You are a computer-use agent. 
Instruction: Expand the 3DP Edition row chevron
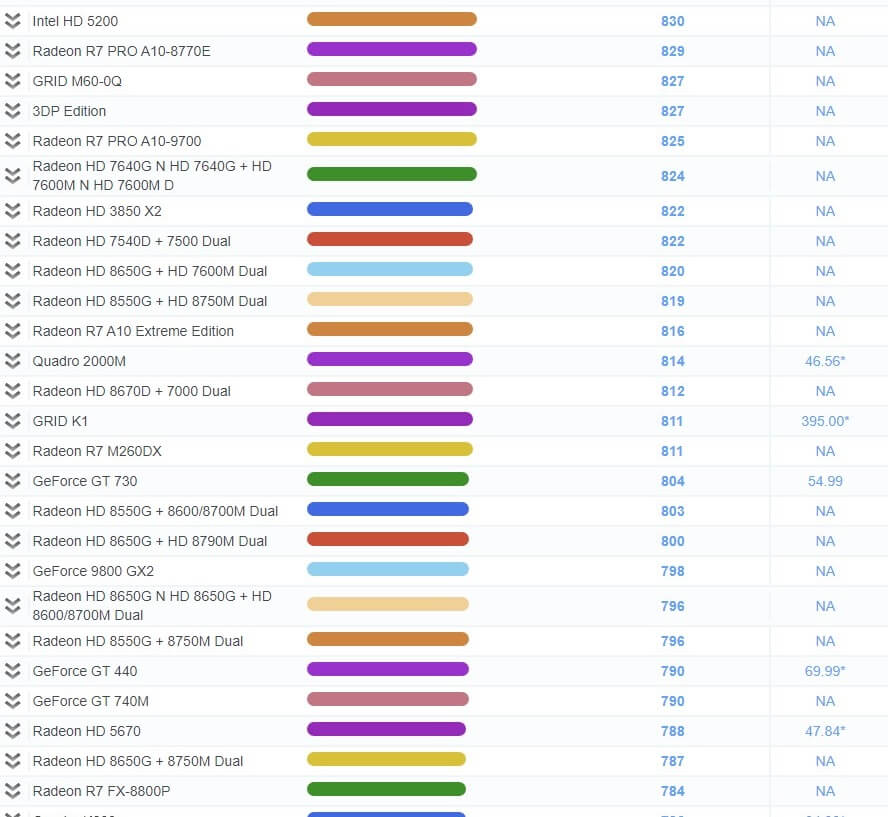[12, 111]
